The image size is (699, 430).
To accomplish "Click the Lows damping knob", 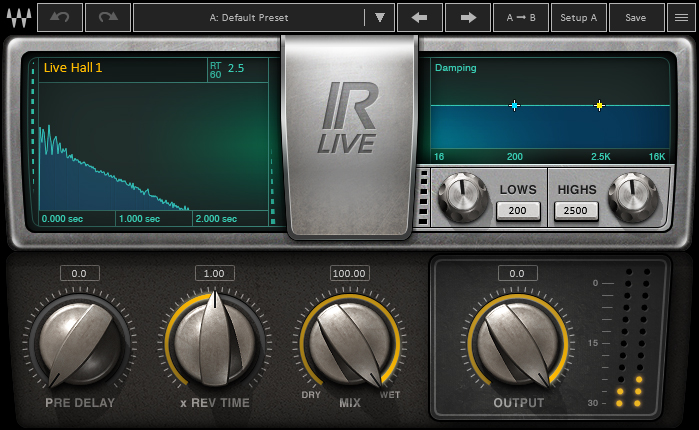I will click(461, 198).
